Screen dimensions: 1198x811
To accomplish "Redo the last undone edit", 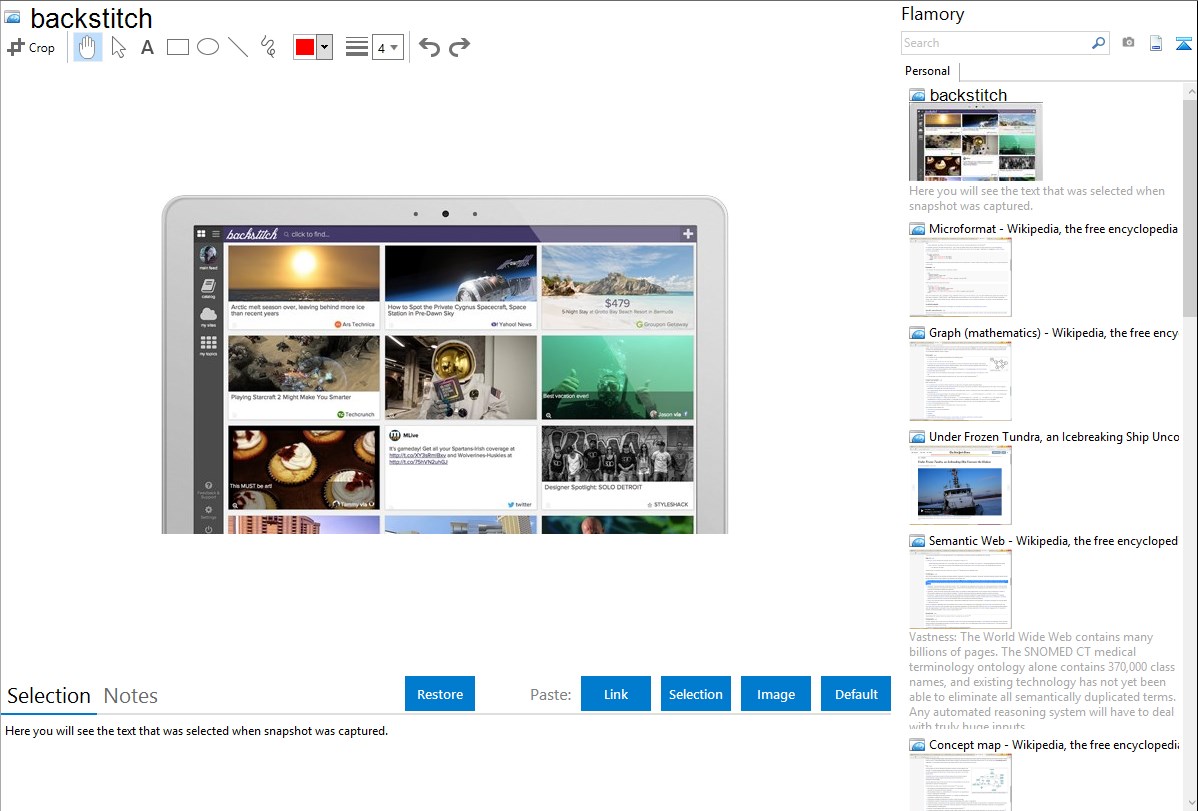I will [459, 47].
